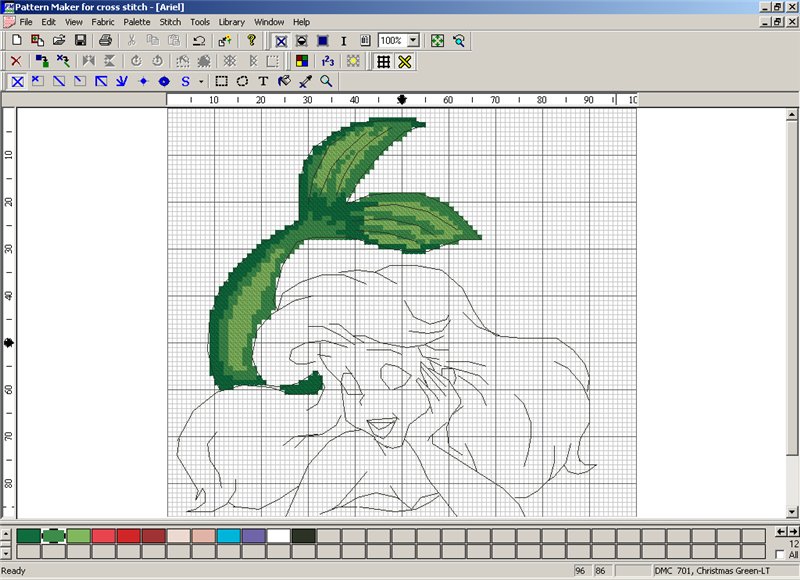Open the File menu
Viewport: 800px width, 580px height.
(26, 22)
